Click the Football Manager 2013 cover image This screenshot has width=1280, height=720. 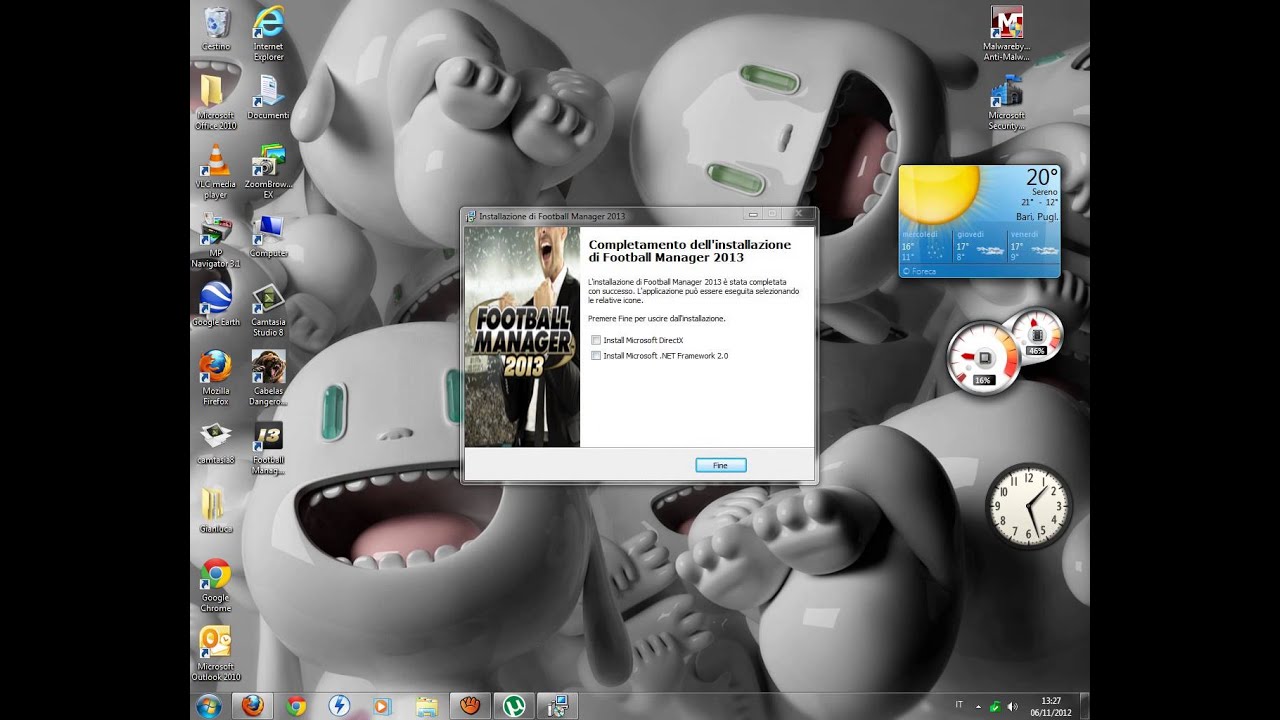coord(522,337)
